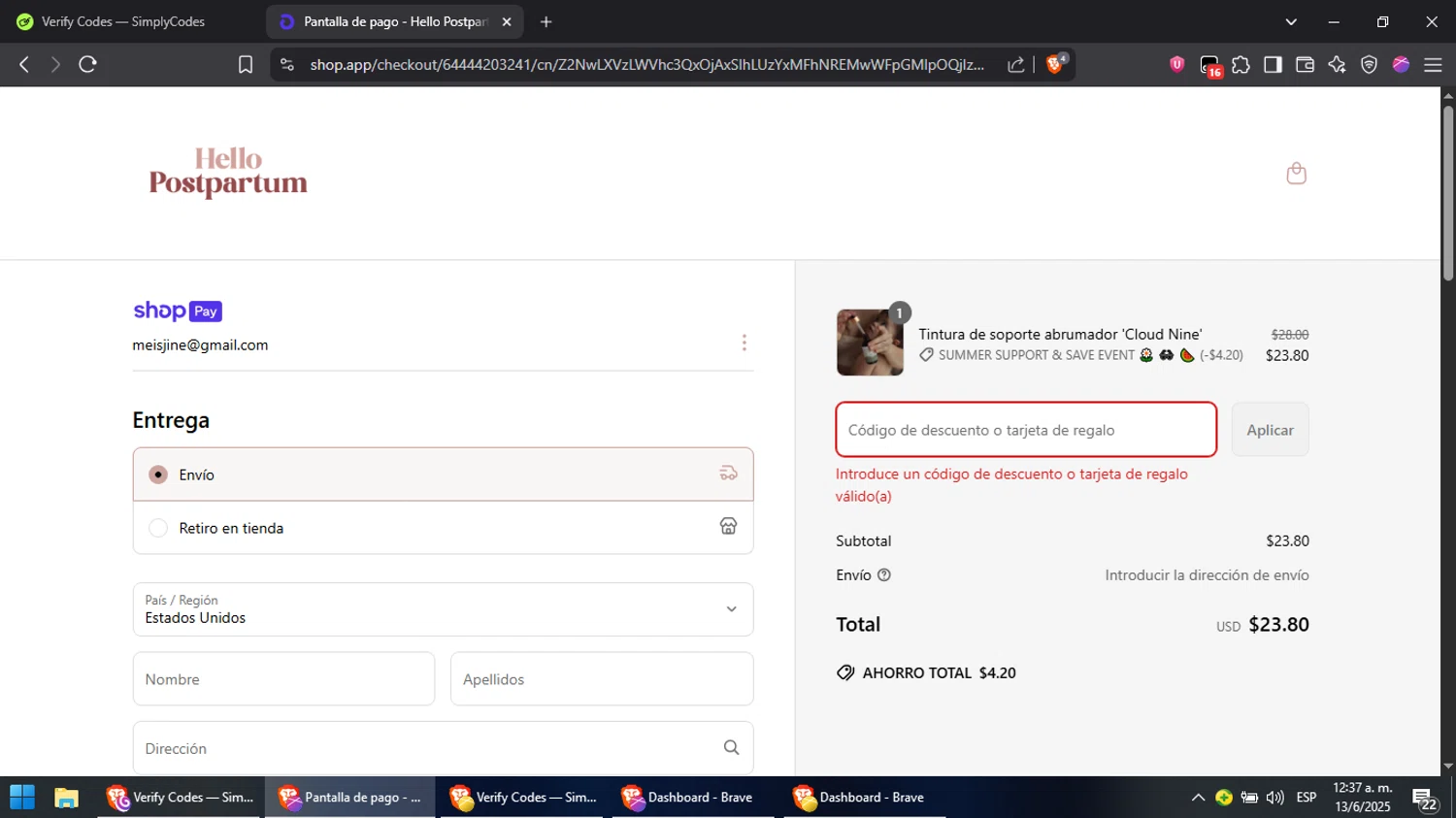Click the extension with badge 16

tap(1210, 66)
